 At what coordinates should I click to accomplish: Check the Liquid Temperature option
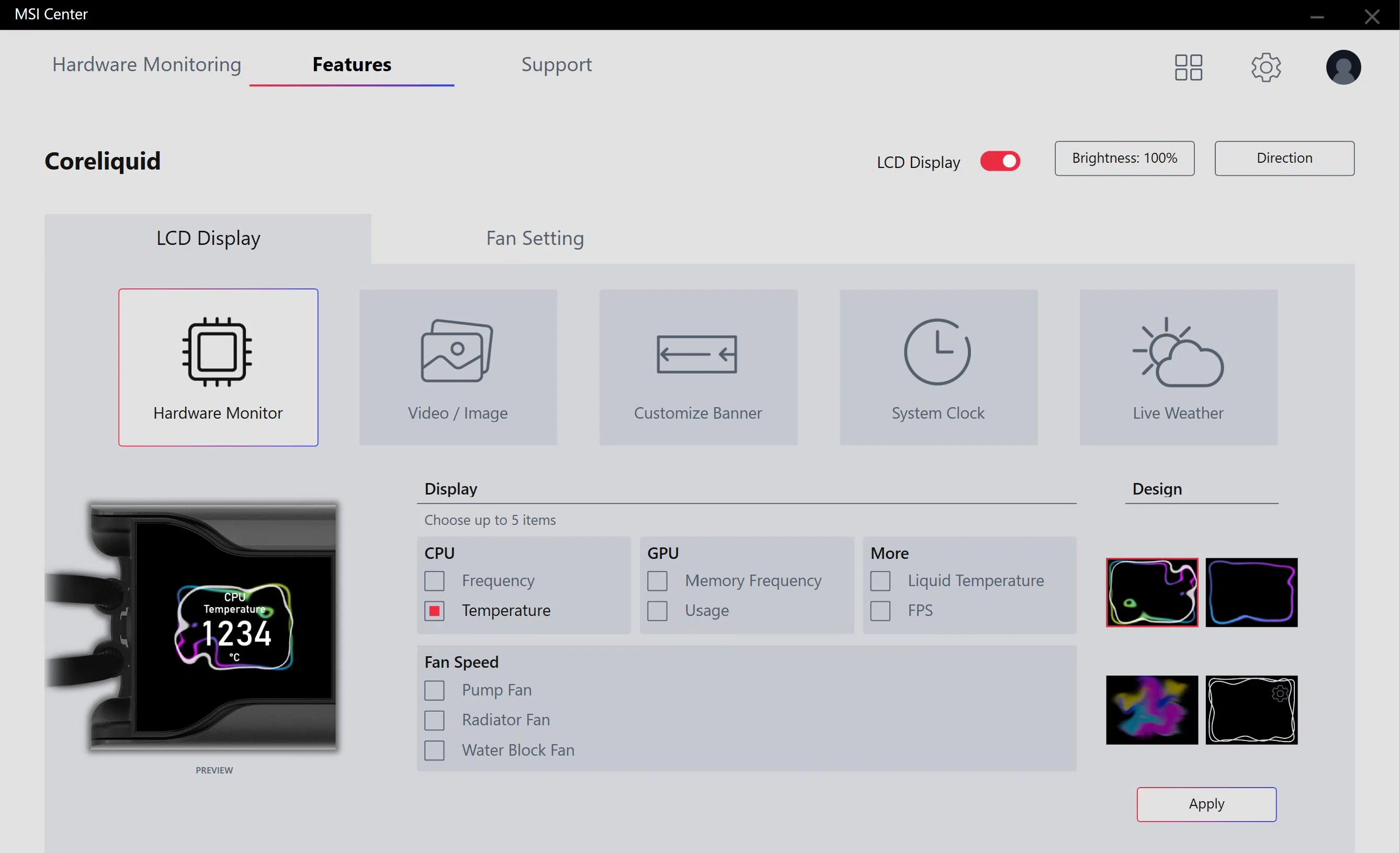tap(880, 581)
